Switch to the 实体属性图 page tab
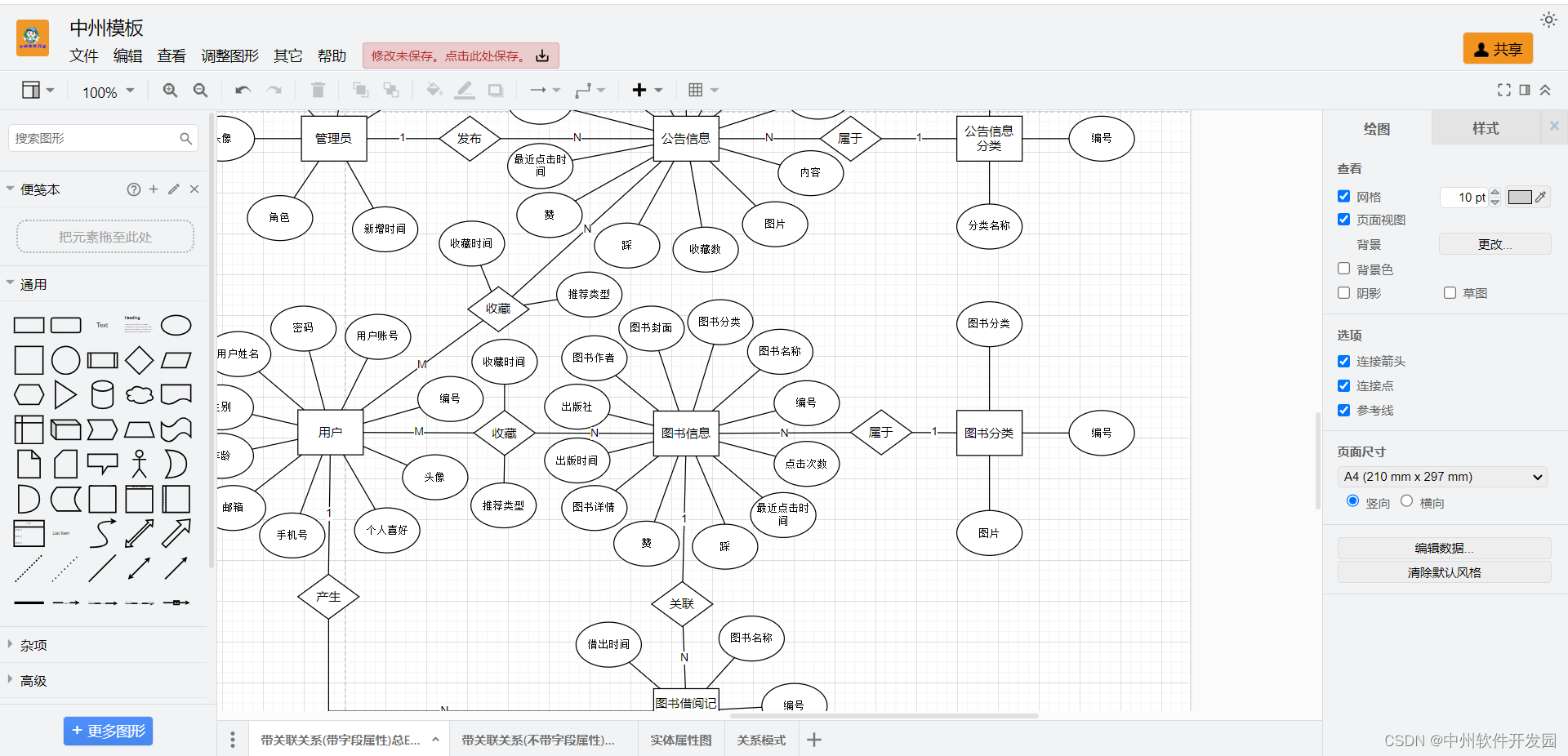1568x756 pixels. pos(680,740)
